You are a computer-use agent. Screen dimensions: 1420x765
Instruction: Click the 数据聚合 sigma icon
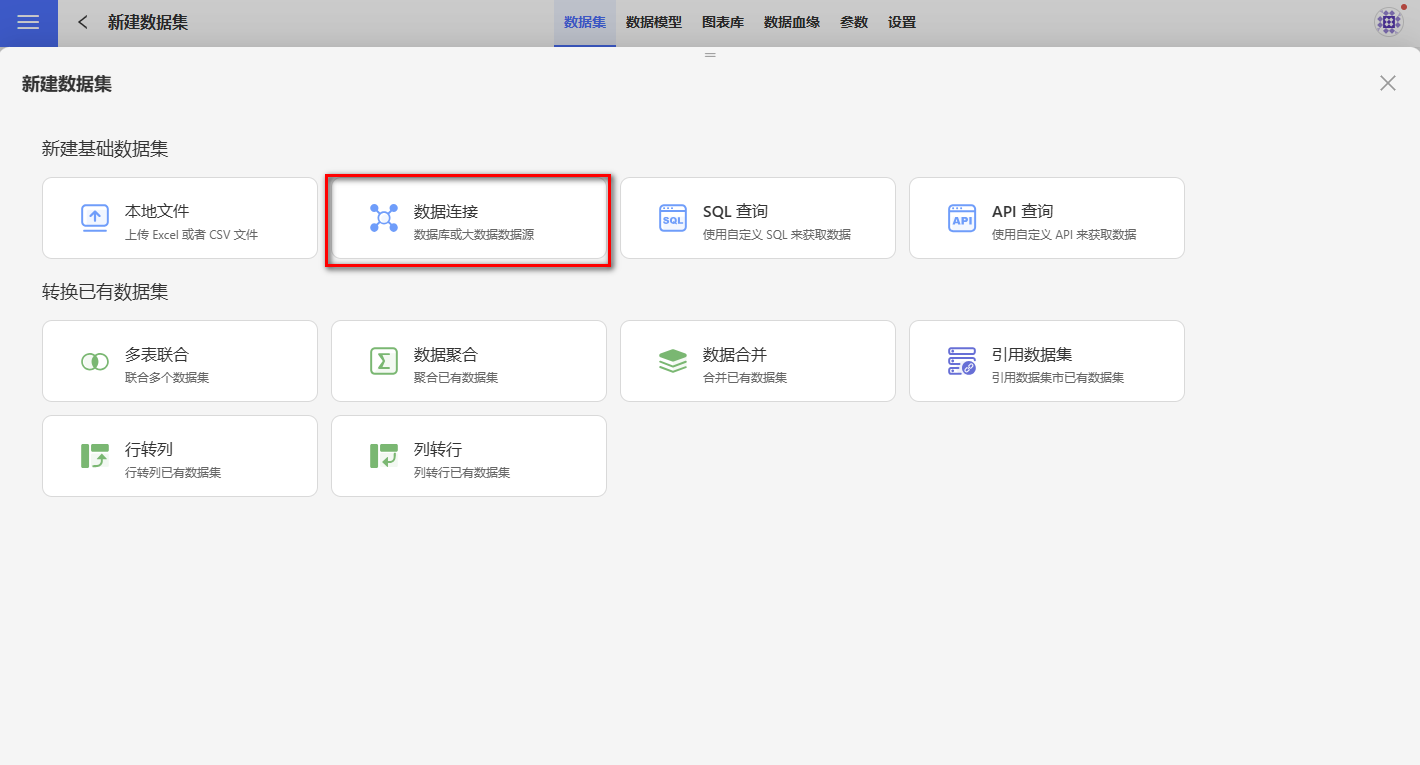click(x=384, y=361)
